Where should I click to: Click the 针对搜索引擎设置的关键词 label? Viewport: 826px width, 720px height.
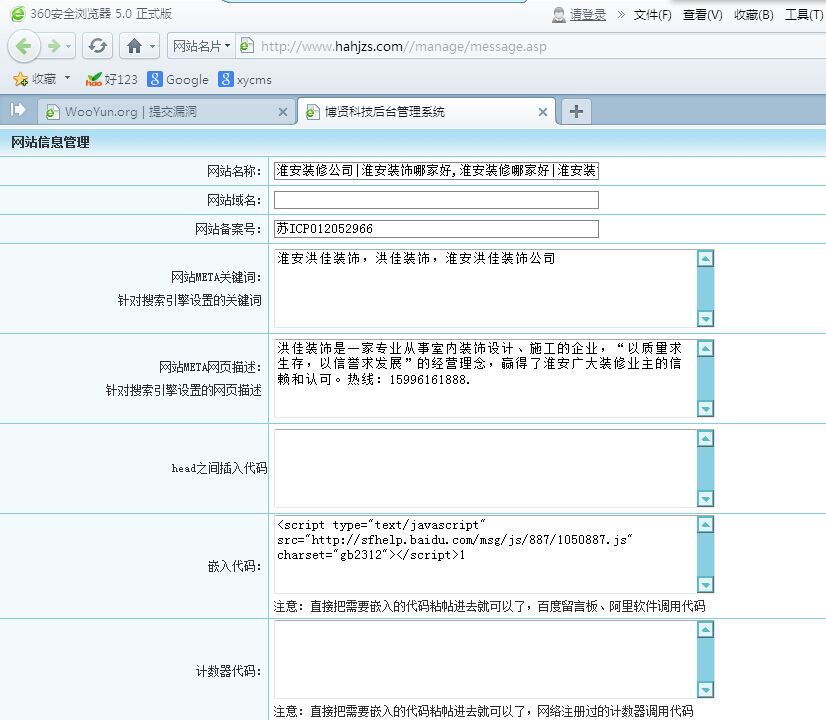(x=190, y=300)
